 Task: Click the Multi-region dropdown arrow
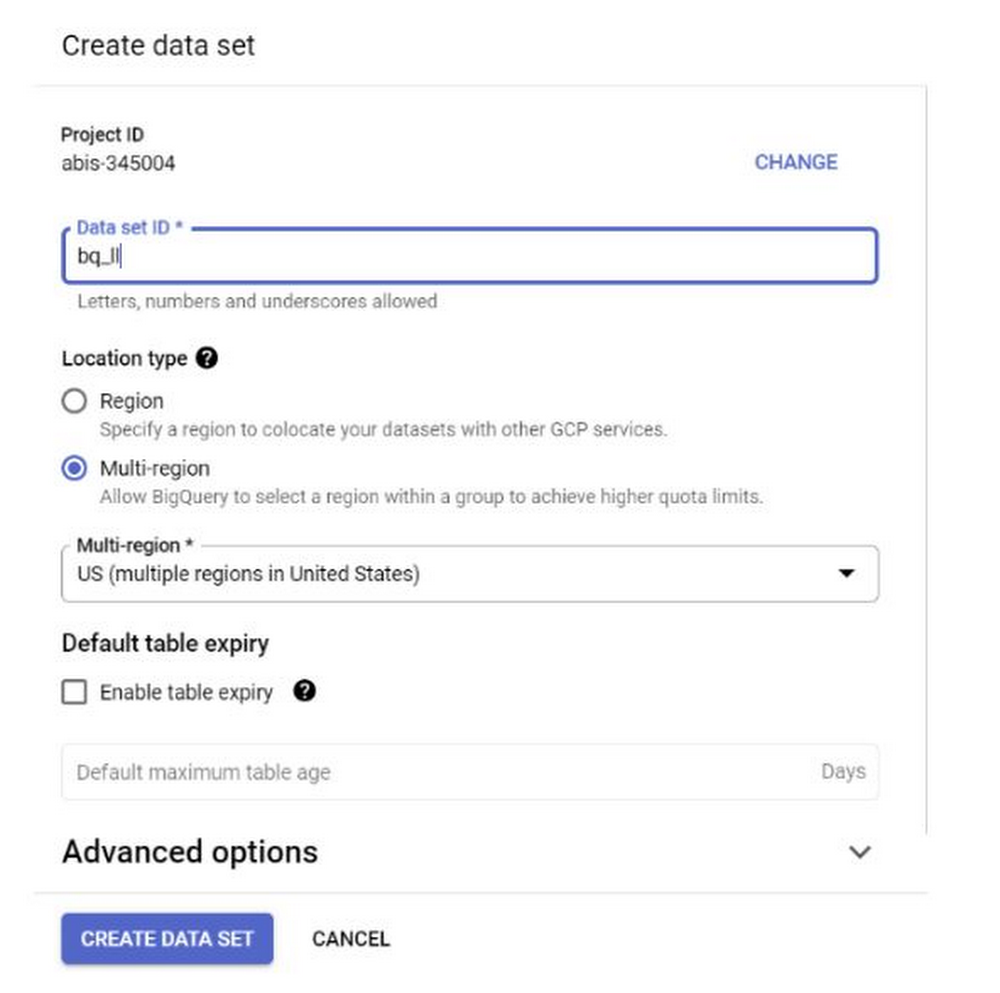(x=846, y=574)
